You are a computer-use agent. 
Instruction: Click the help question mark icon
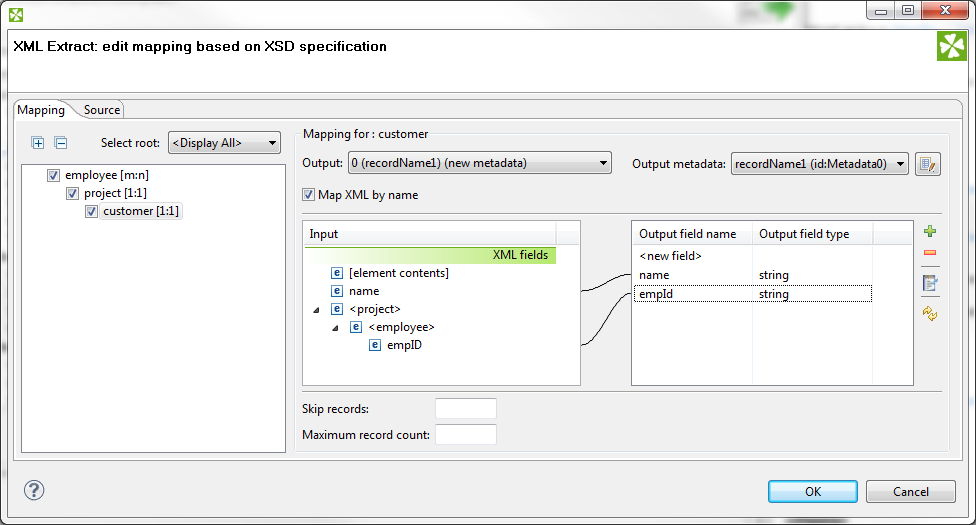point(34,490)
